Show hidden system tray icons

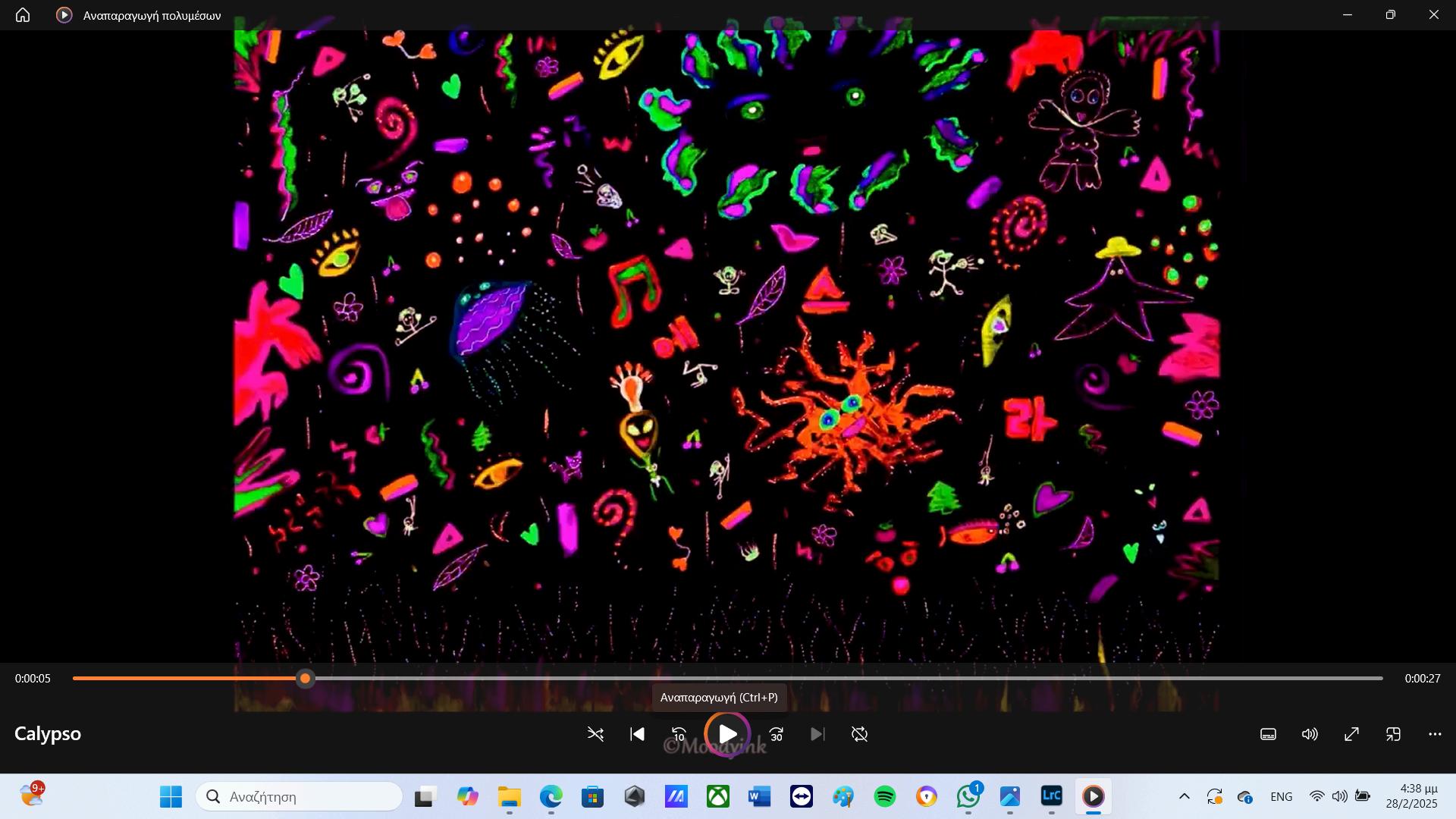pos(1184,796)
